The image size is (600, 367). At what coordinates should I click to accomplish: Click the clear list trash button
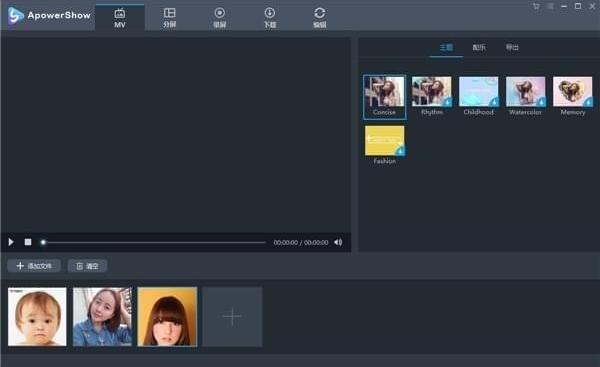(87, 266)
